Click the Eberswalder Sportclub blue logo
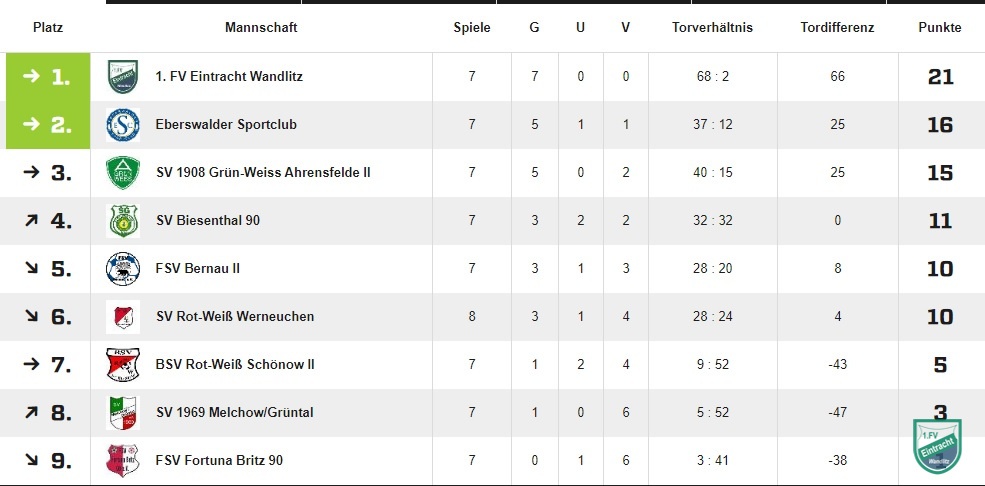 coord(122,124)
